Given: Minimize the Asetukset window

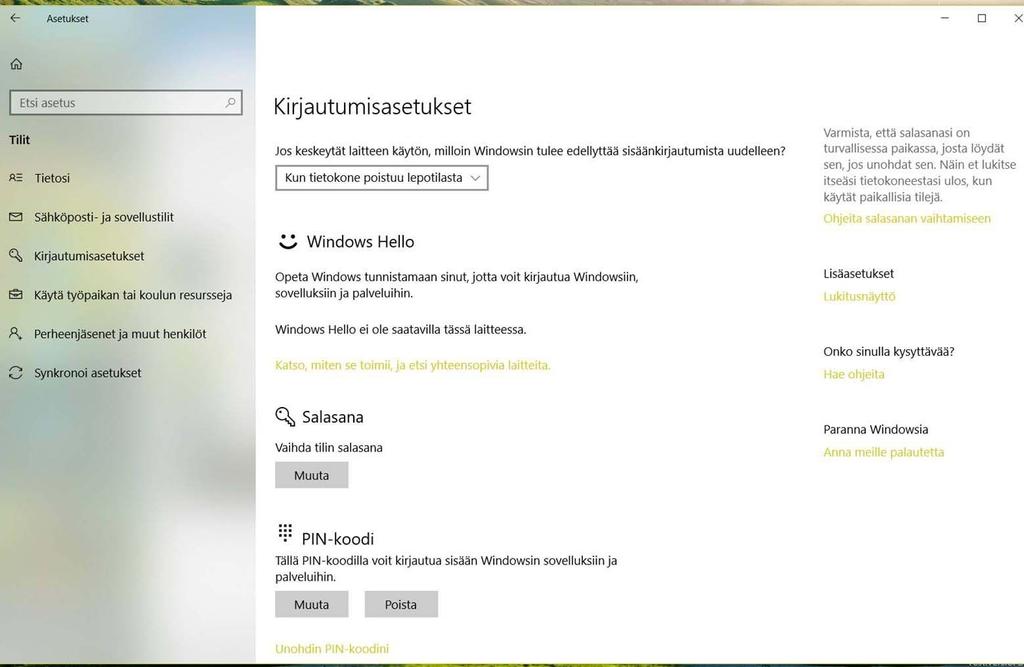Looking at the screenshot, I should coord(944,18).
